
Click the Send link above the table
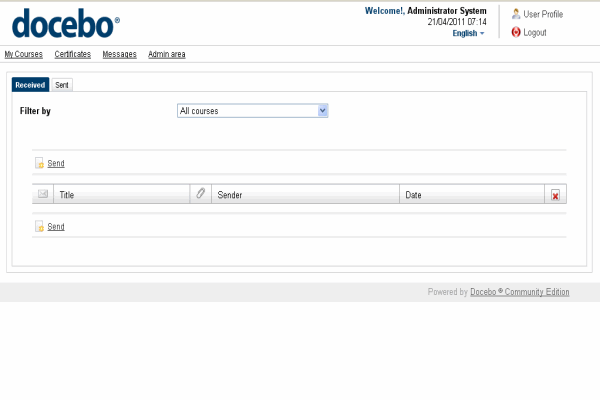pyautogui.click(x=56, y=163)
